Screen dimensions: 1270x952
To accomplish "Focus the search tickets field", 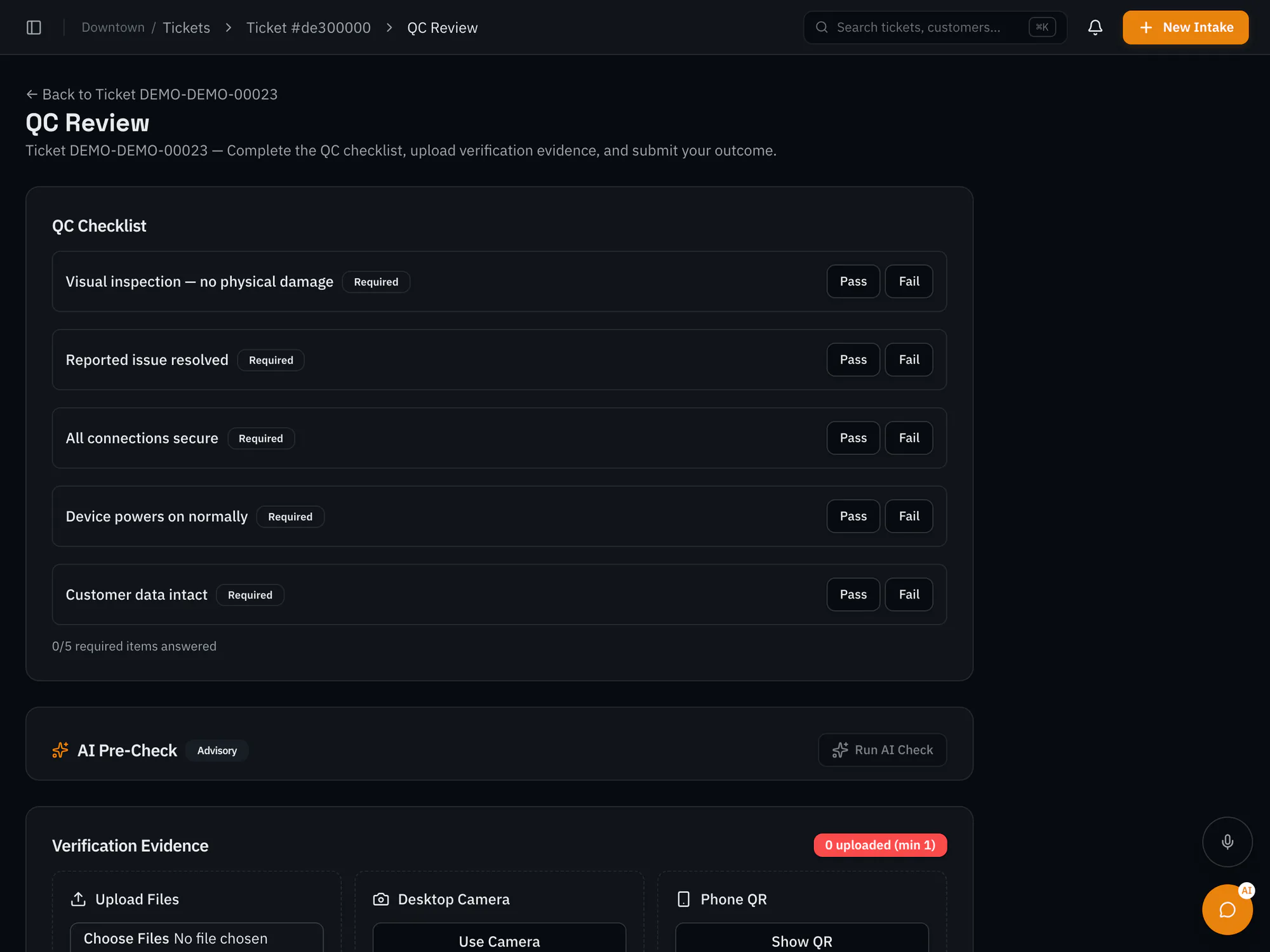I will (935, 27).
